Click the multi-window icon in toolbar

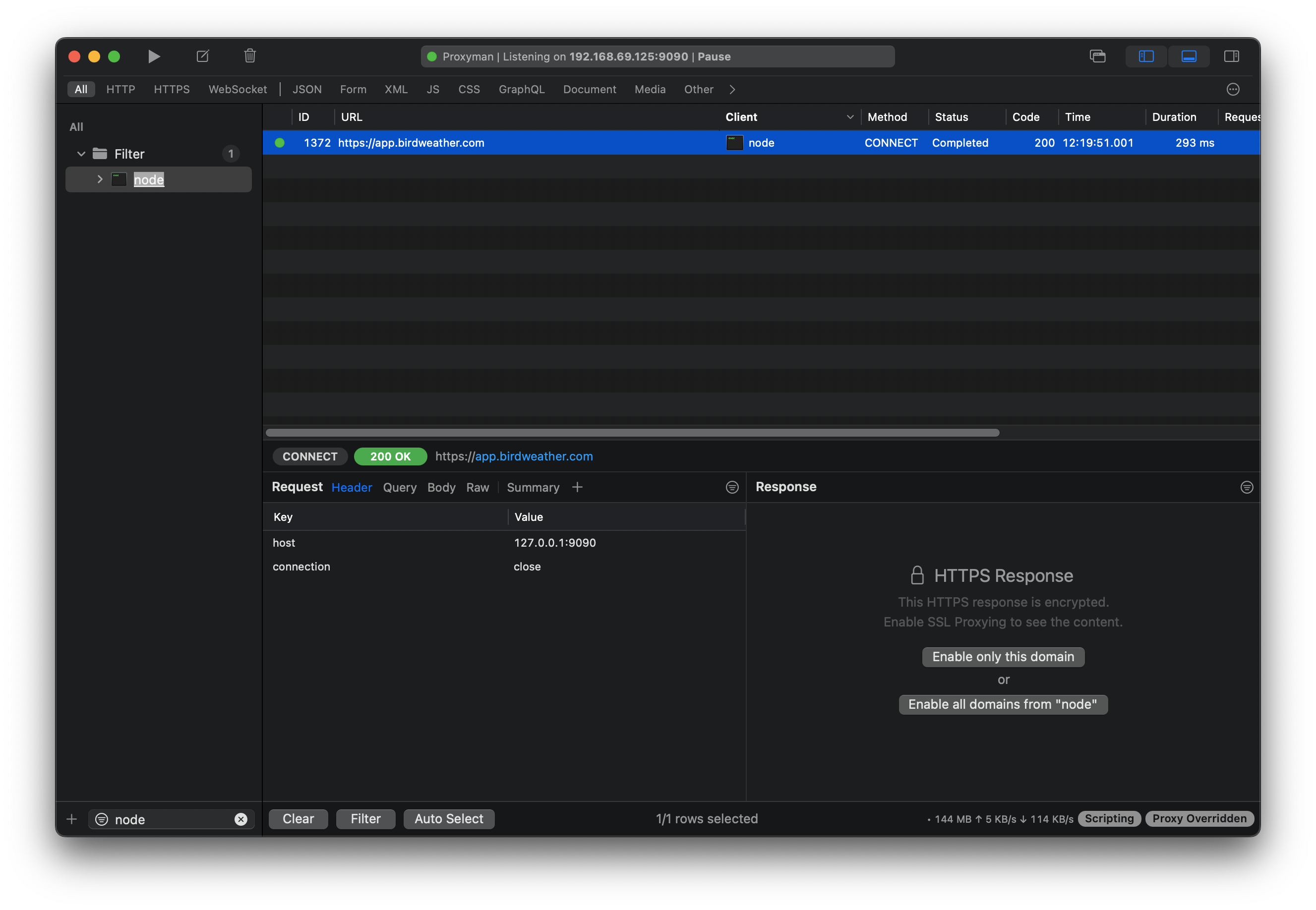tap(1097, 56)
